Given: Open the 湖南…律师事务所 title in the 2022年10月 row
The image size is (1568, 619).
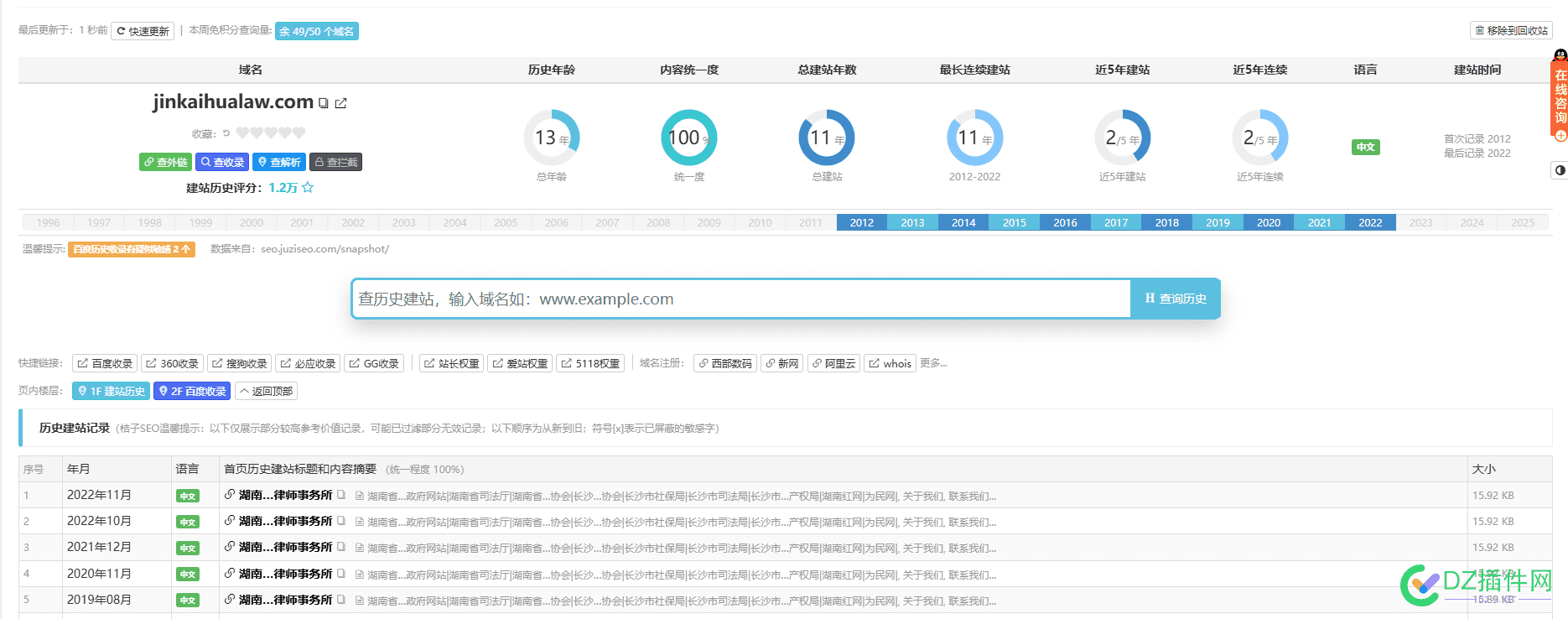Looking at the screenshot, I should 285,521.
